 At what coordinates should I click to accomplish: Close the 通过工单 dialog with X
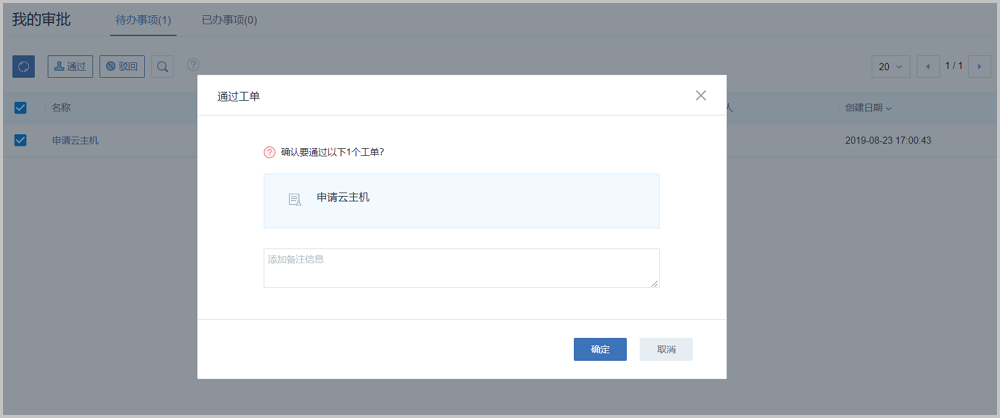point(700,95)
